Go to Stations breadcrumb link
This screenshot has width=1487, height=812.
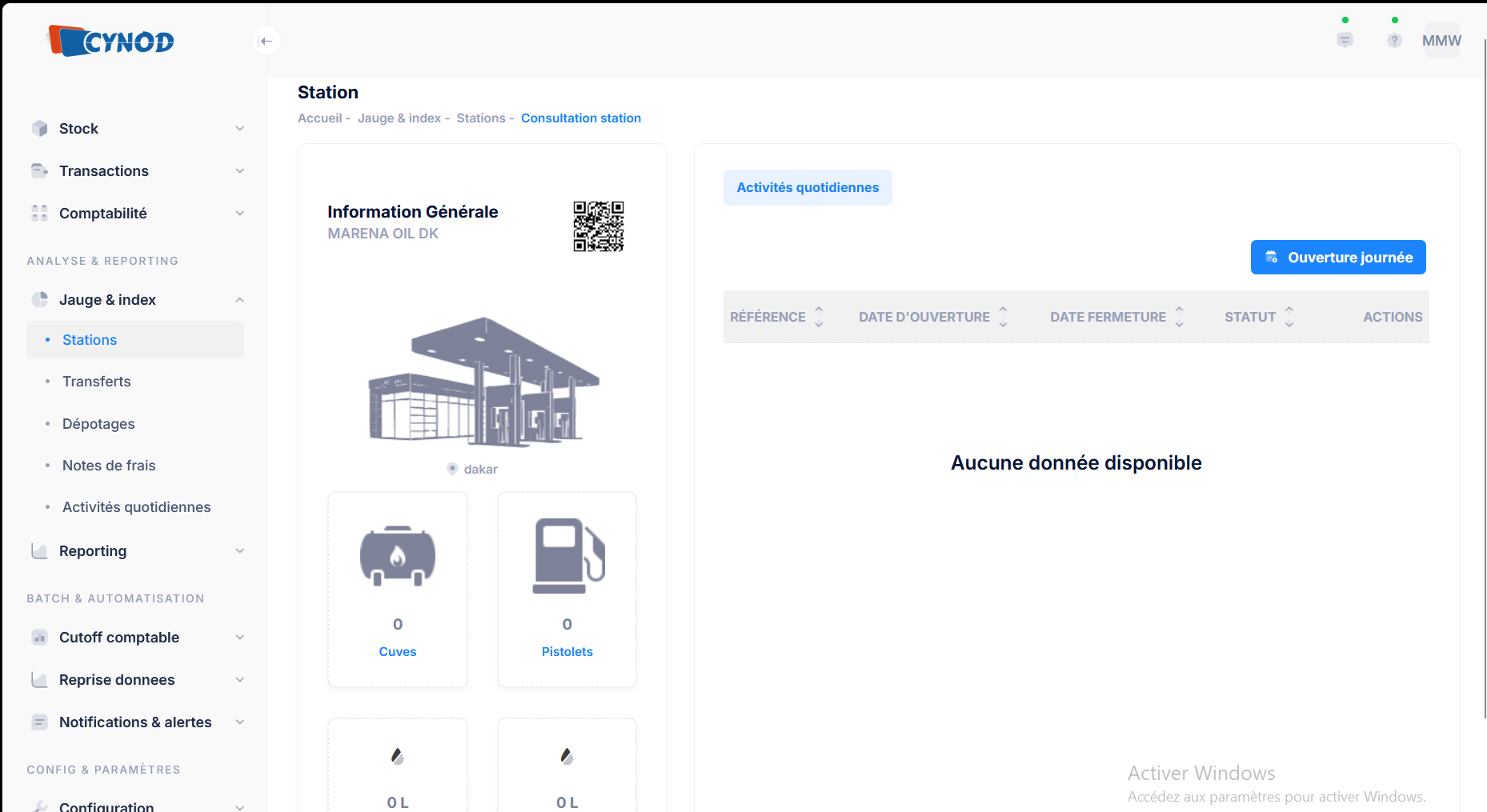[x=480, y=118]
